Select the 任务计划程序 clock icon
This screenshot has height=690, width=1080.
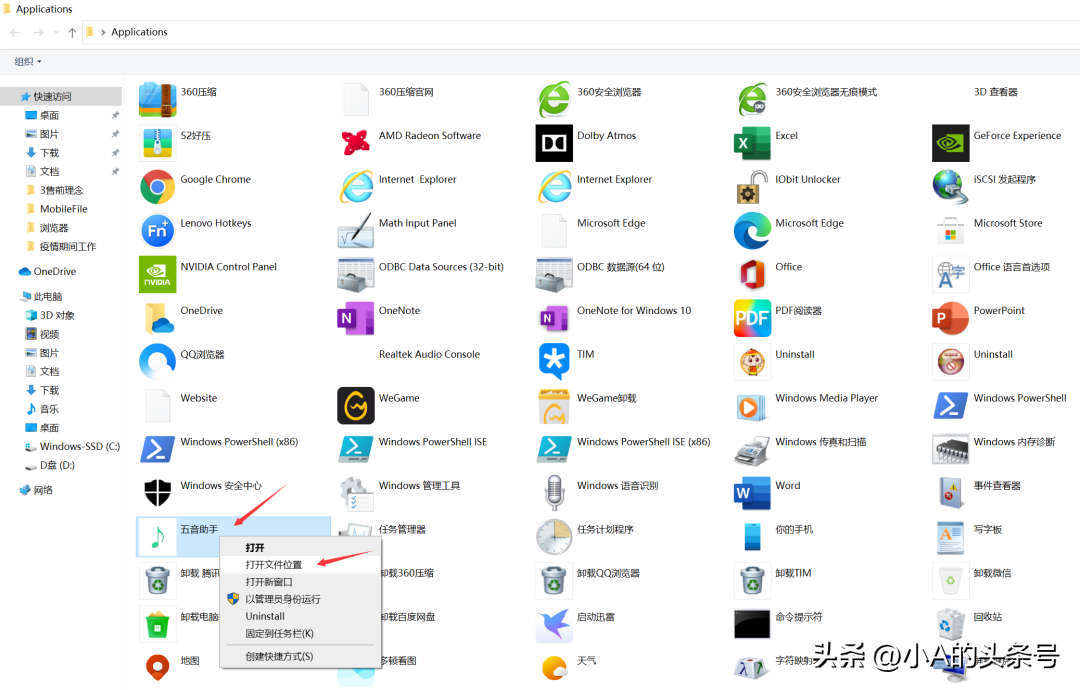[554, 537]
